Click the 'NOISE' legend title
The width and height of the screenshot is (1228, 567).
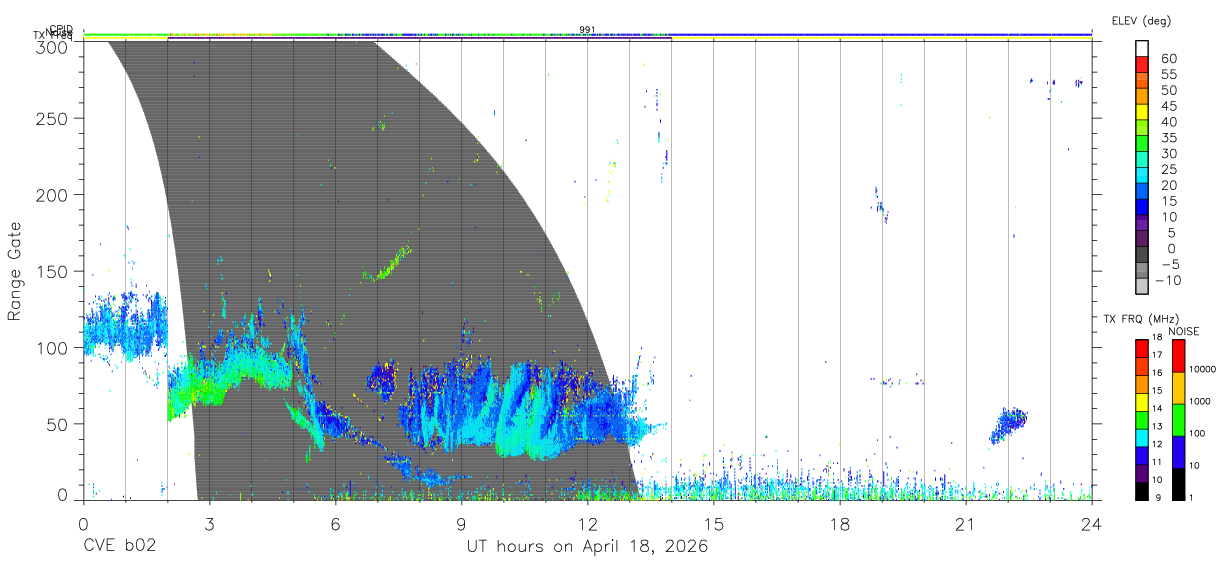tap(1183, 331)
